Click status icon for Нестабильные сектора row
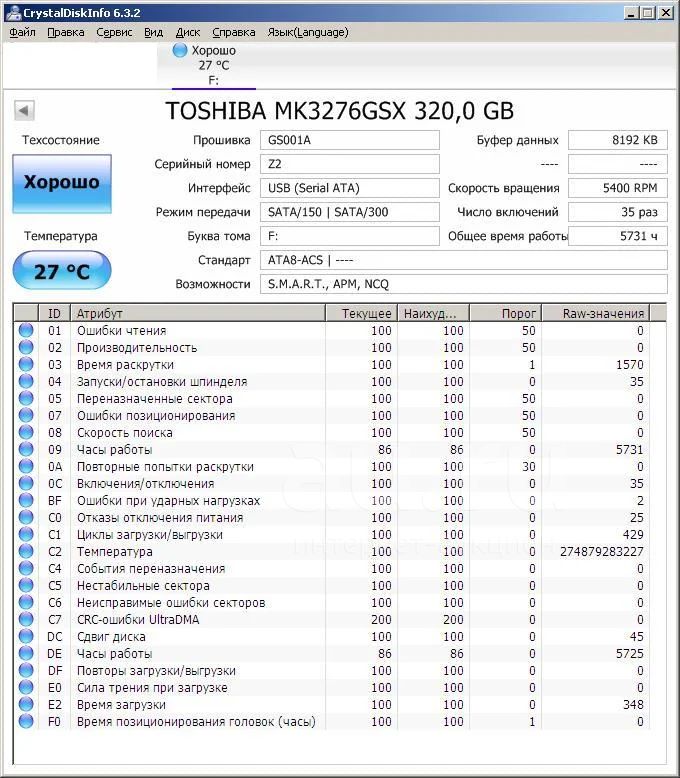680x778 pixels. [26, 585]
